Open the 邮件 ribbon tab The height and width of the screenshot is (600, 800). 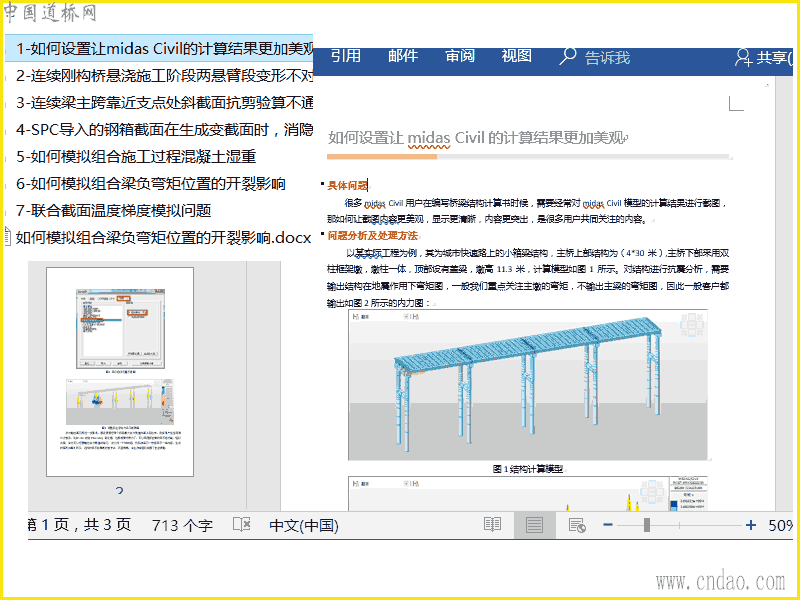click(x=403, y=56)
